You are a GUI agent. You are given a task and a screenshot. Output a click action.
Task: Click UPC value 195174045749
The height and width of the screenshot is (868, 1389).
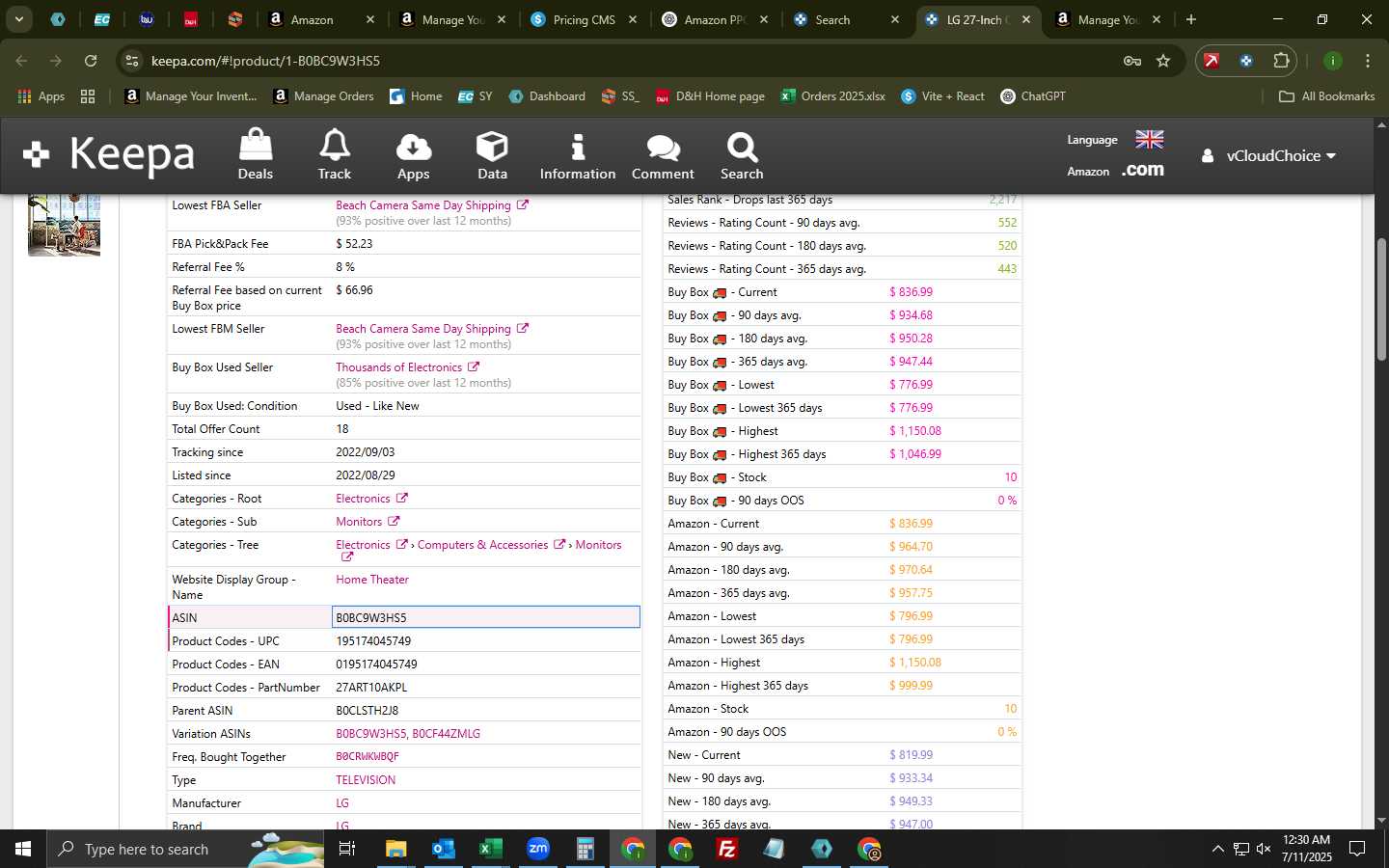[373, 641]
